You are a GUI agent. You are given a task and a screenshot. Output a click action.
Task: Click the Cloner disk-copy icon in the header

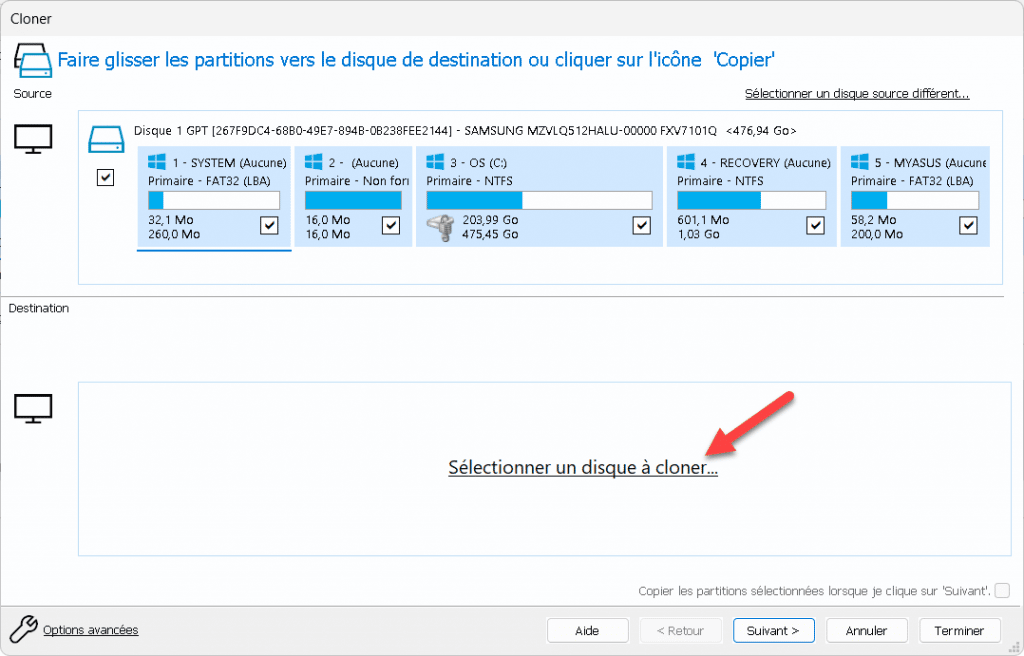tap(32, 59)
